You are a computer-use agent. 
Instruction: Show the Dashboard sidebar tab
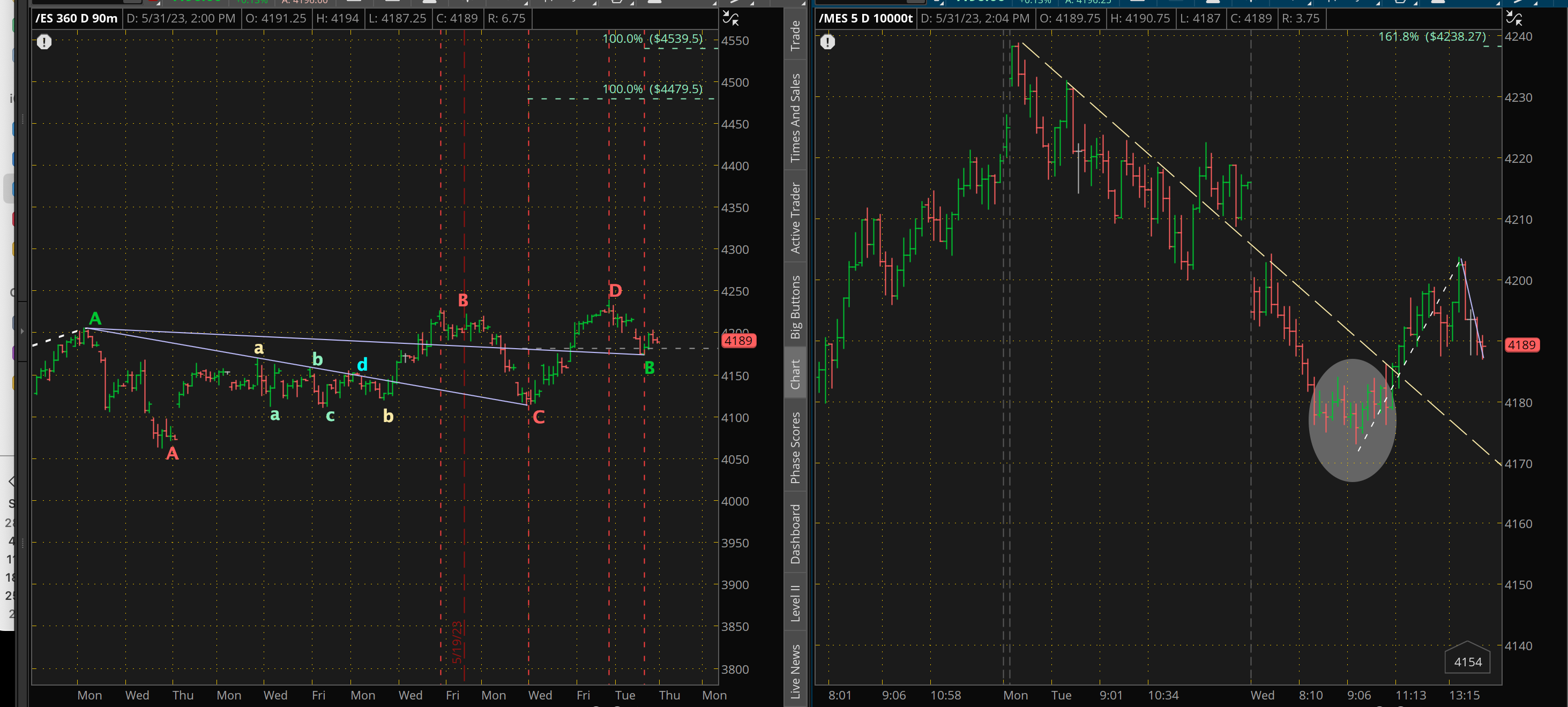[x=795, y=533]
